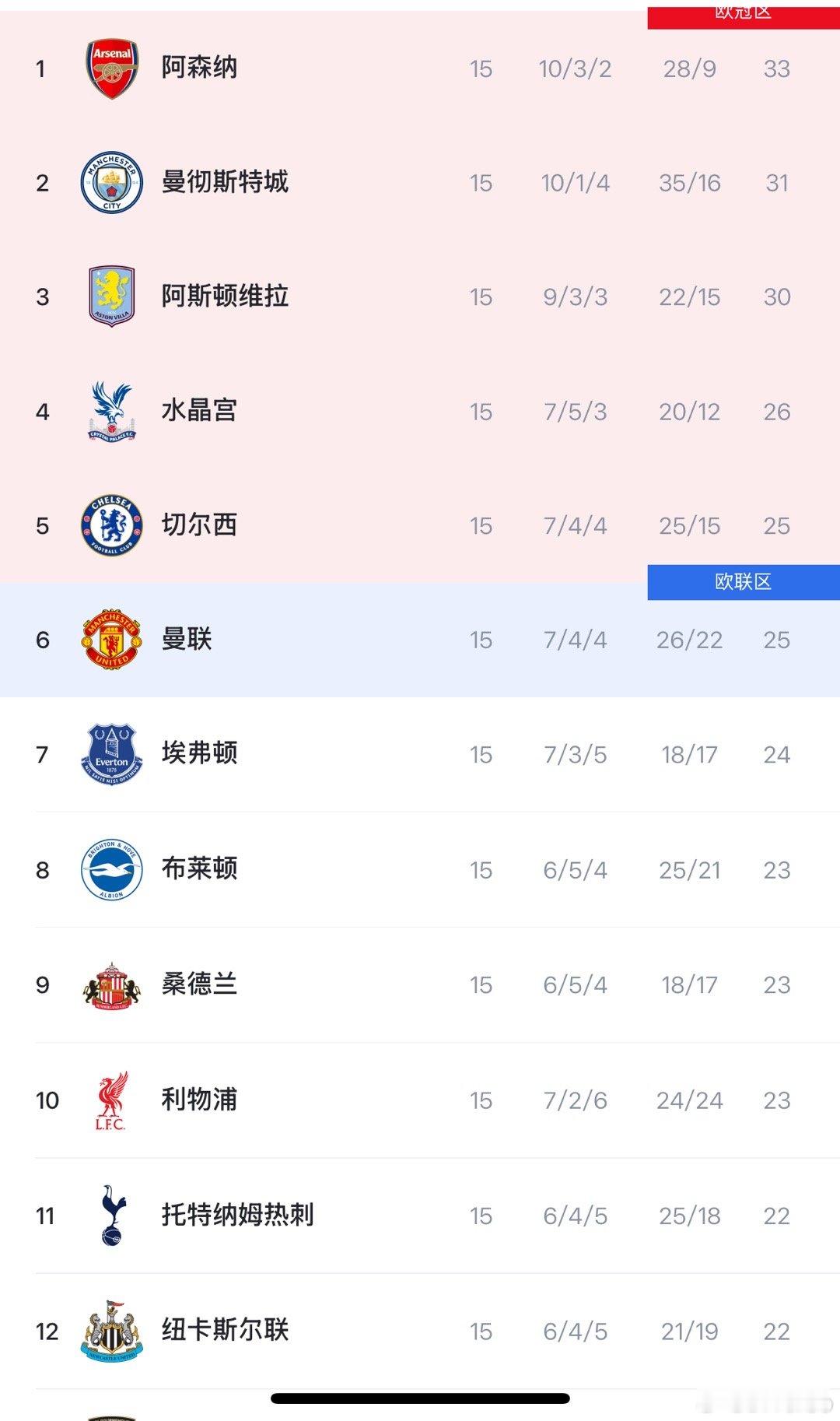Tap the Sunderland club crest

tap(112, 985)
